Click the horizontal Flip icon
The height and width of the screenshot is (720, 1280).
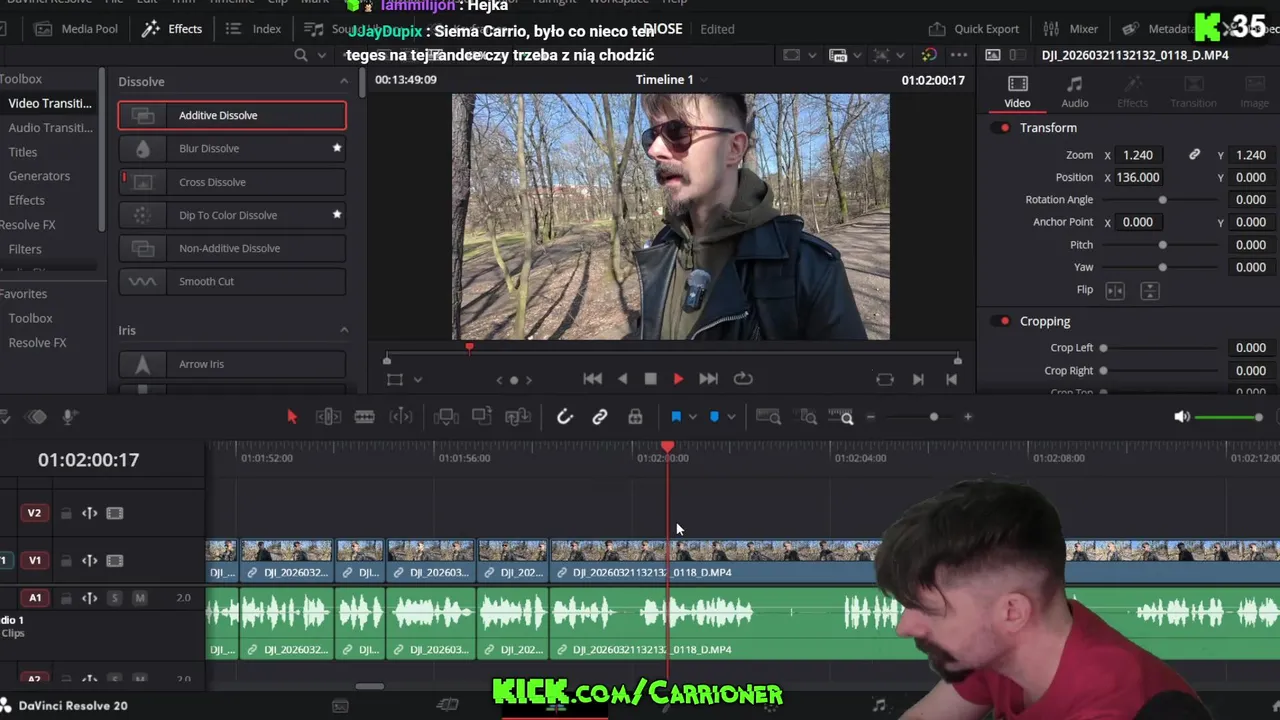(1115, 290)
